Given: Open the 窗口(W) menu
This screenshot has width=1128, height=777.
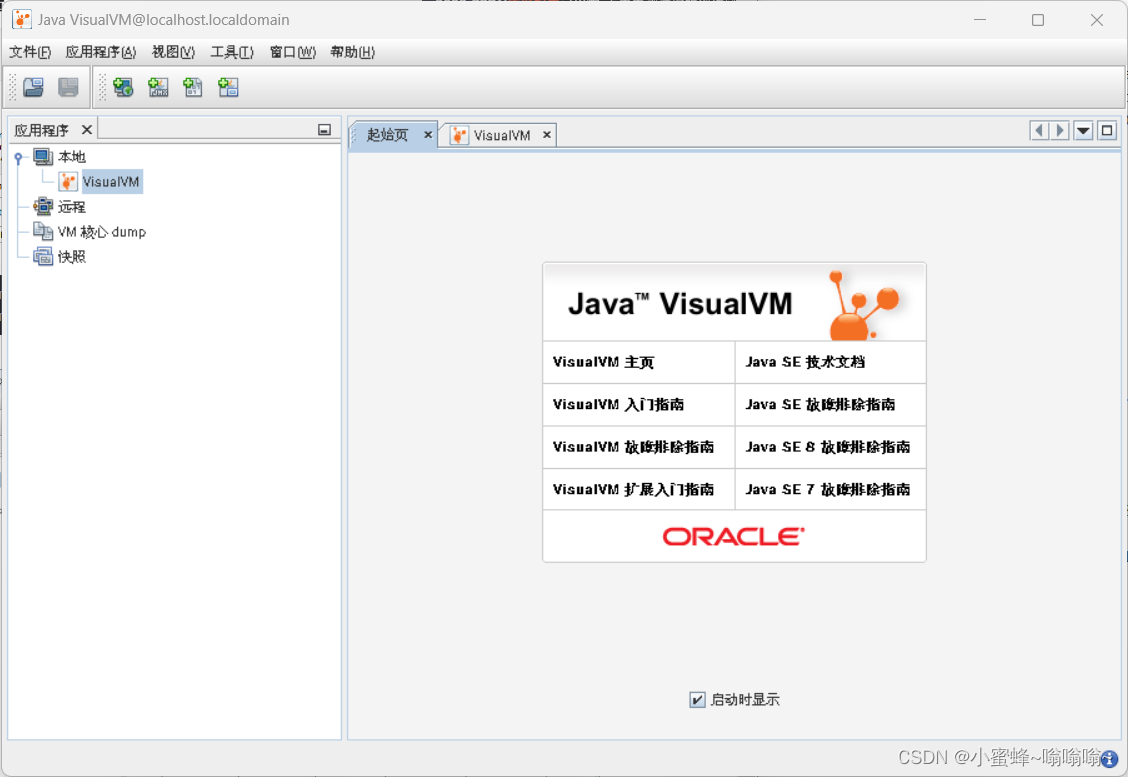Looking at the screenshot, I should pyautogui.click(x=293, y=52).
